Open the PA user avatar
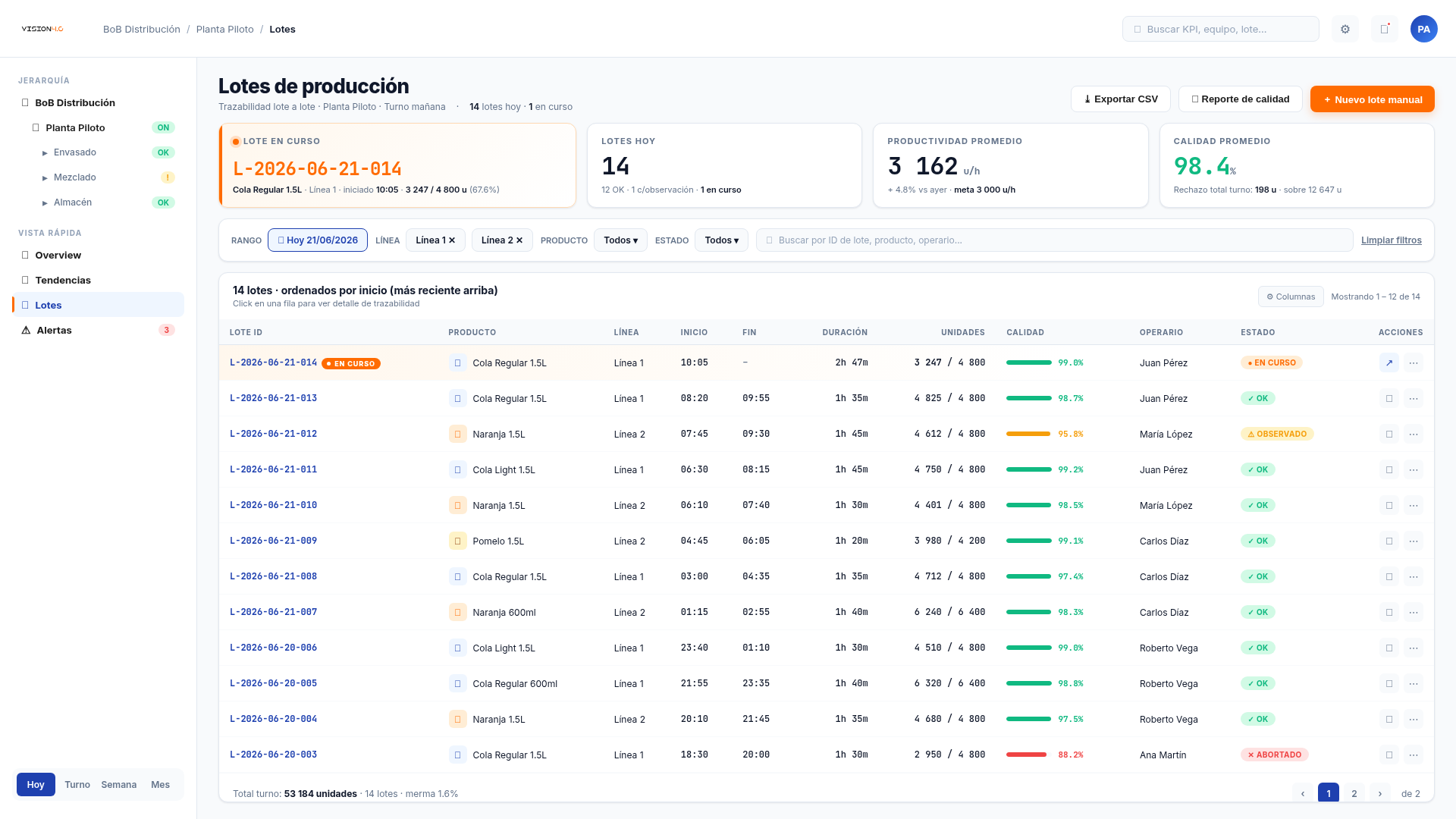 coord(1424,29)
